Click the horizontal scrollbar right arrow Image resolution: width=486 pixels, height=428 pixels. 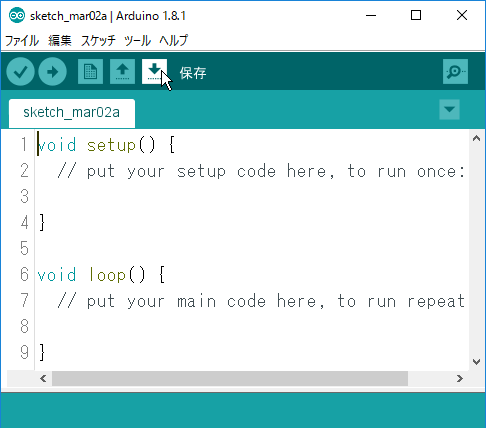(x=460, y=378)
